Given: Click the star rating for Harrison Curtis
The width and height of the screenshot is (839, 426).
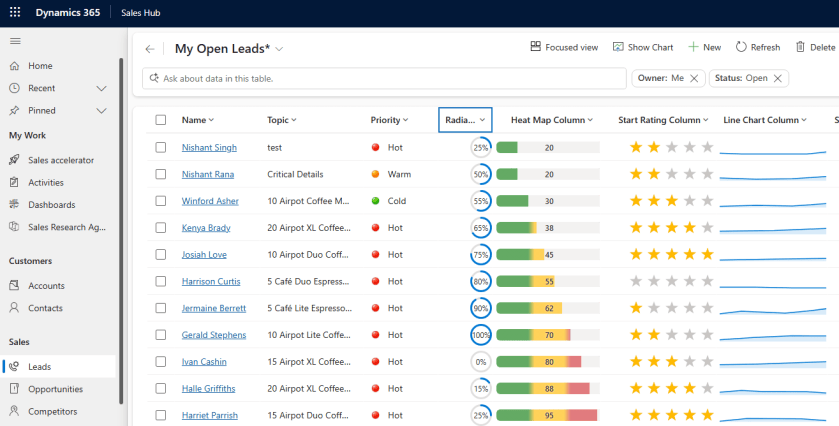Looking at the screenshot, I should pyautogui.click(x=672, y=281).
